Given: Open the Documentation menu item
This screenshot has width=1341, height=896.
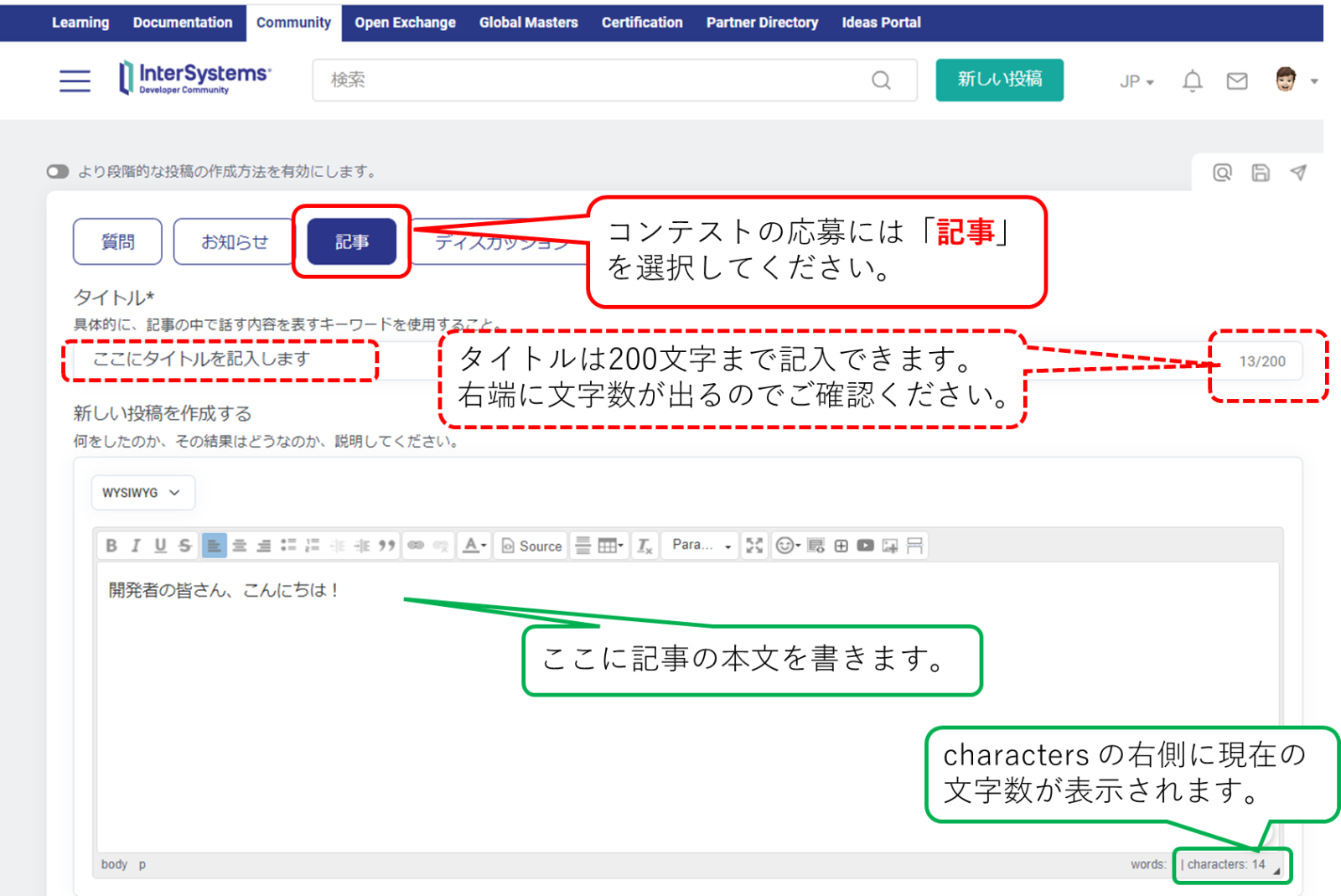Looking at the screenshot, I should click(x=183, y=23).
